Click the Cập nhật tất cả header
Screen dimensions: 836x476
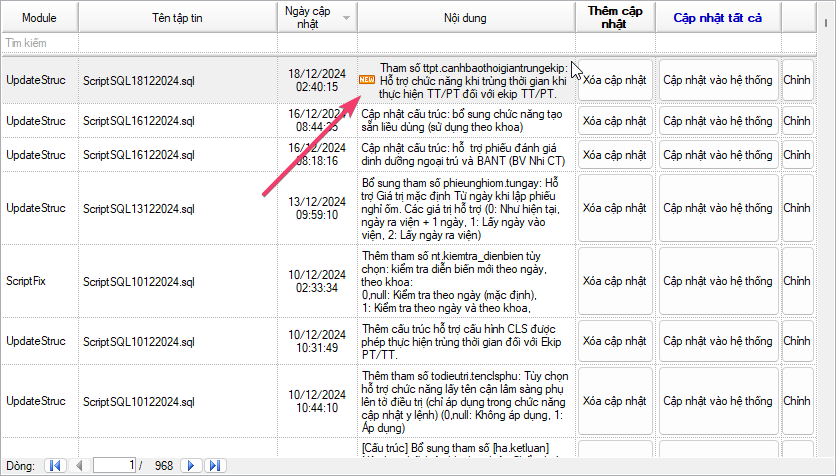(718, 18)
